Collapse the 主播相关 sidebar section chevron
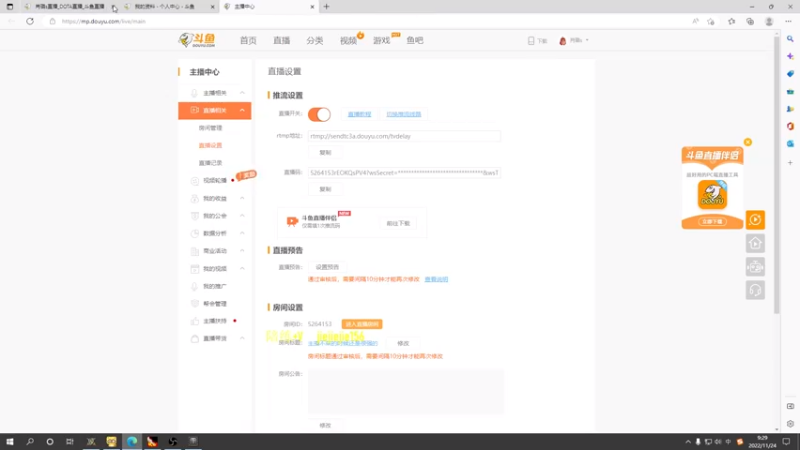 tap(242, 93)
